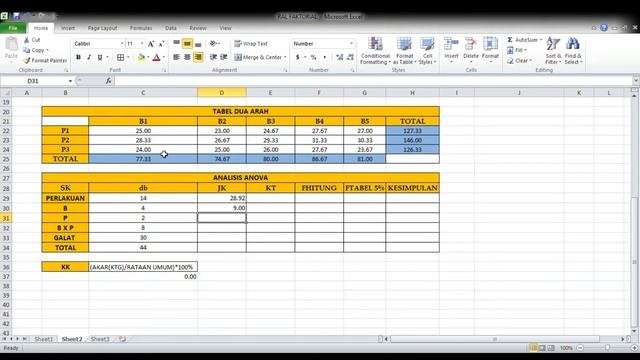Open Cell Styles gallery

(427, 51)
